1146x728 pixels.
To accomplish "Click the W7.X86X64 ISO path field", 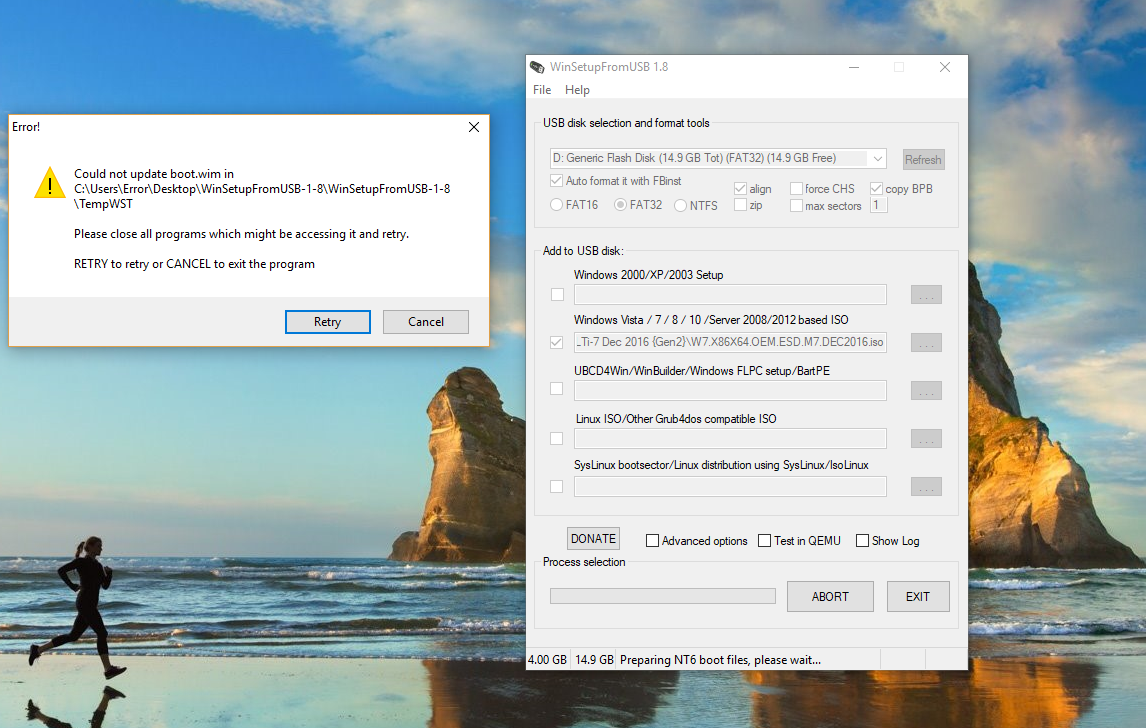I will (x=730, y=342).
